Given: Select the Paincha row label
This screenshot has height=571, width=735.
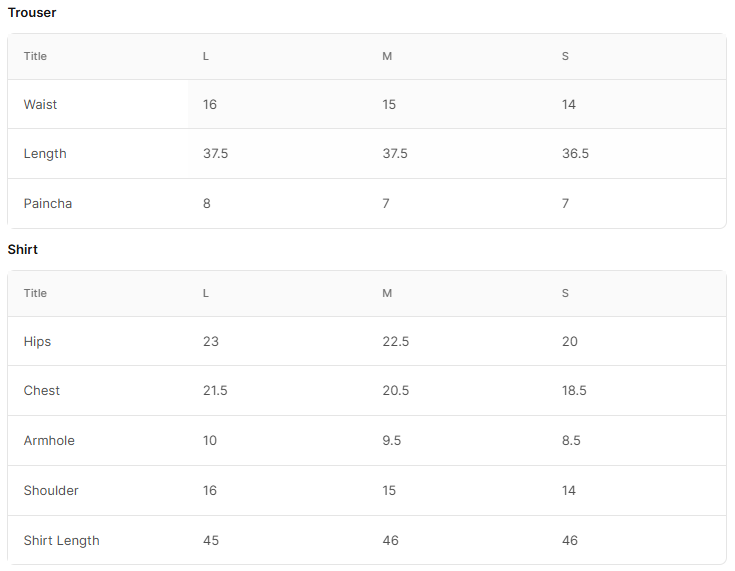Looking at the screenshot, I should [48, 203].
